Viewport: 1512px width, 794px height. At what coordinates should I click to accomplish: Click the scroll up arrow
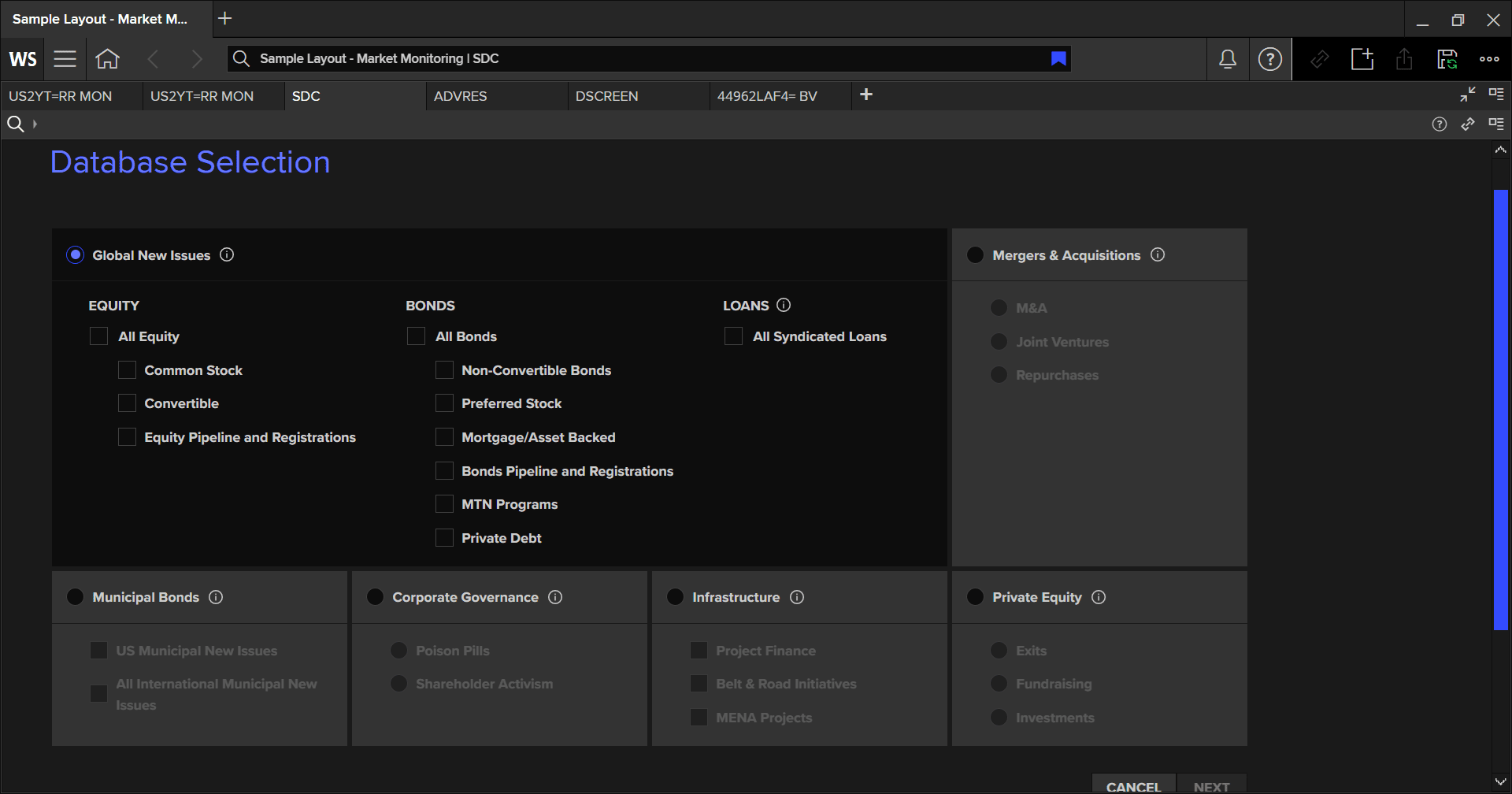[x=1500, y=150]
